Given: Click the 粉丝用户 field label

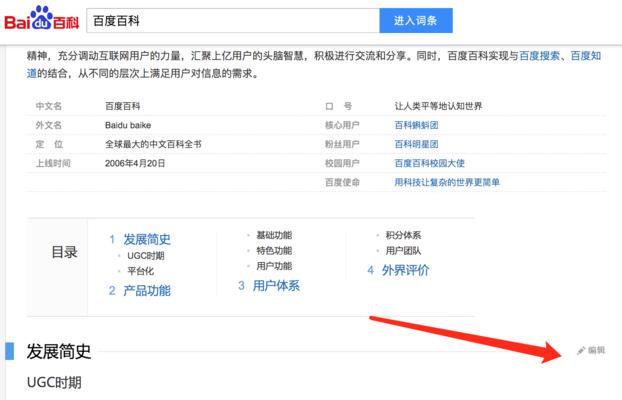Looking at the screenshot, I should [x=342, y=144].
